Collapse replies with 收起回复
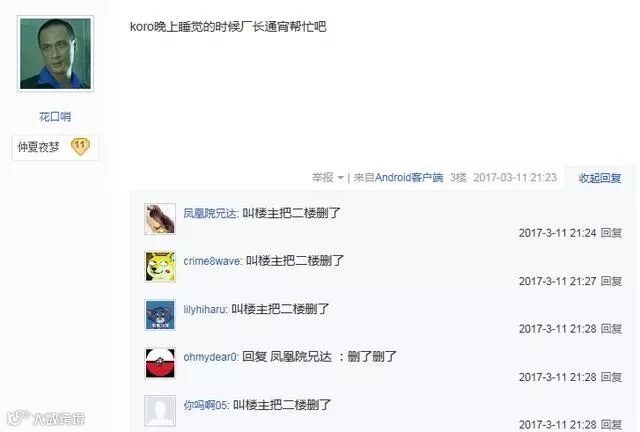640x432 pixels. coord(600,178)
